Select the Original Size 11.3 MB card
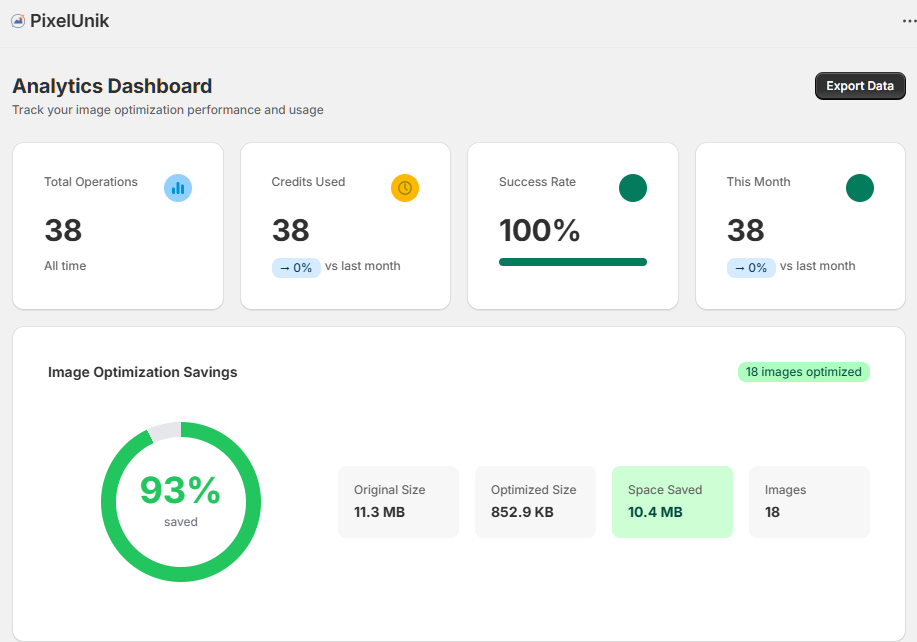 pos(398,502)
